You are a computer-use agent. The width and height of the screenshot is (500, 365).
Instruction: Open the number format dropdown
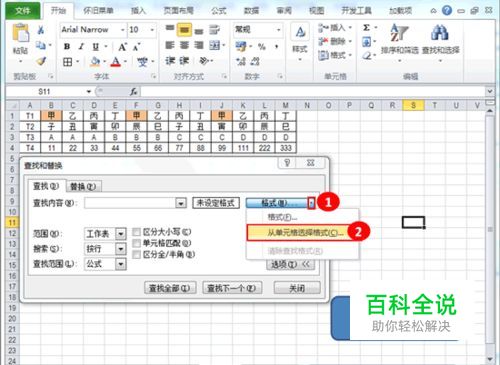[278, 30]
